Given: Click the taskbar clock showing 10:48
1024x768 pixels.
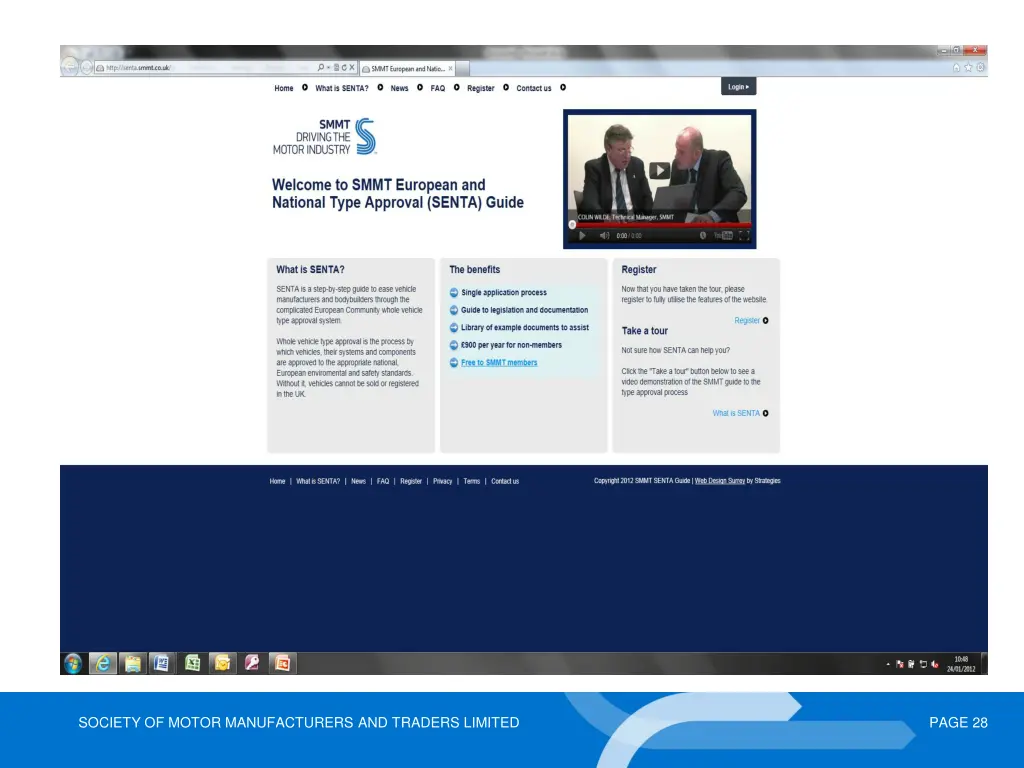Looking at the screenshot, I should tap(961, 664).
